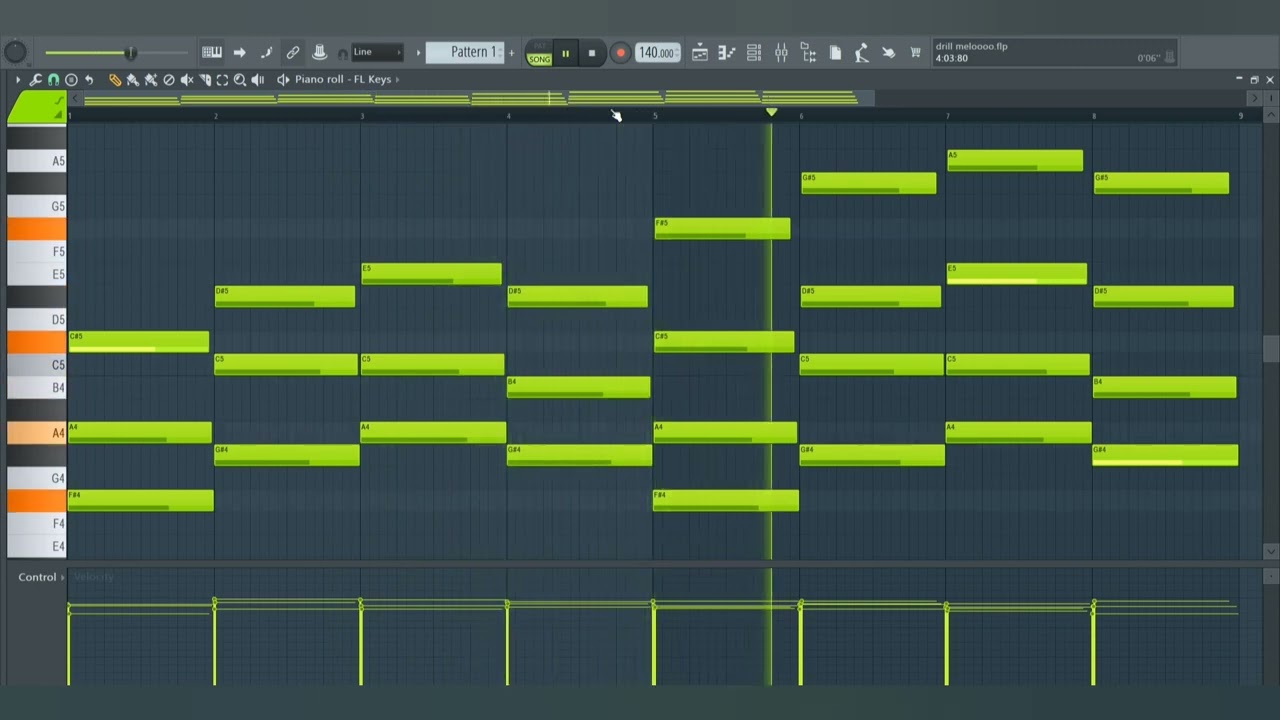The image size is (1280, 720).
Task: Click the highlighted A4 piano key
Action: pyautogui.click(x=37, y=433)
